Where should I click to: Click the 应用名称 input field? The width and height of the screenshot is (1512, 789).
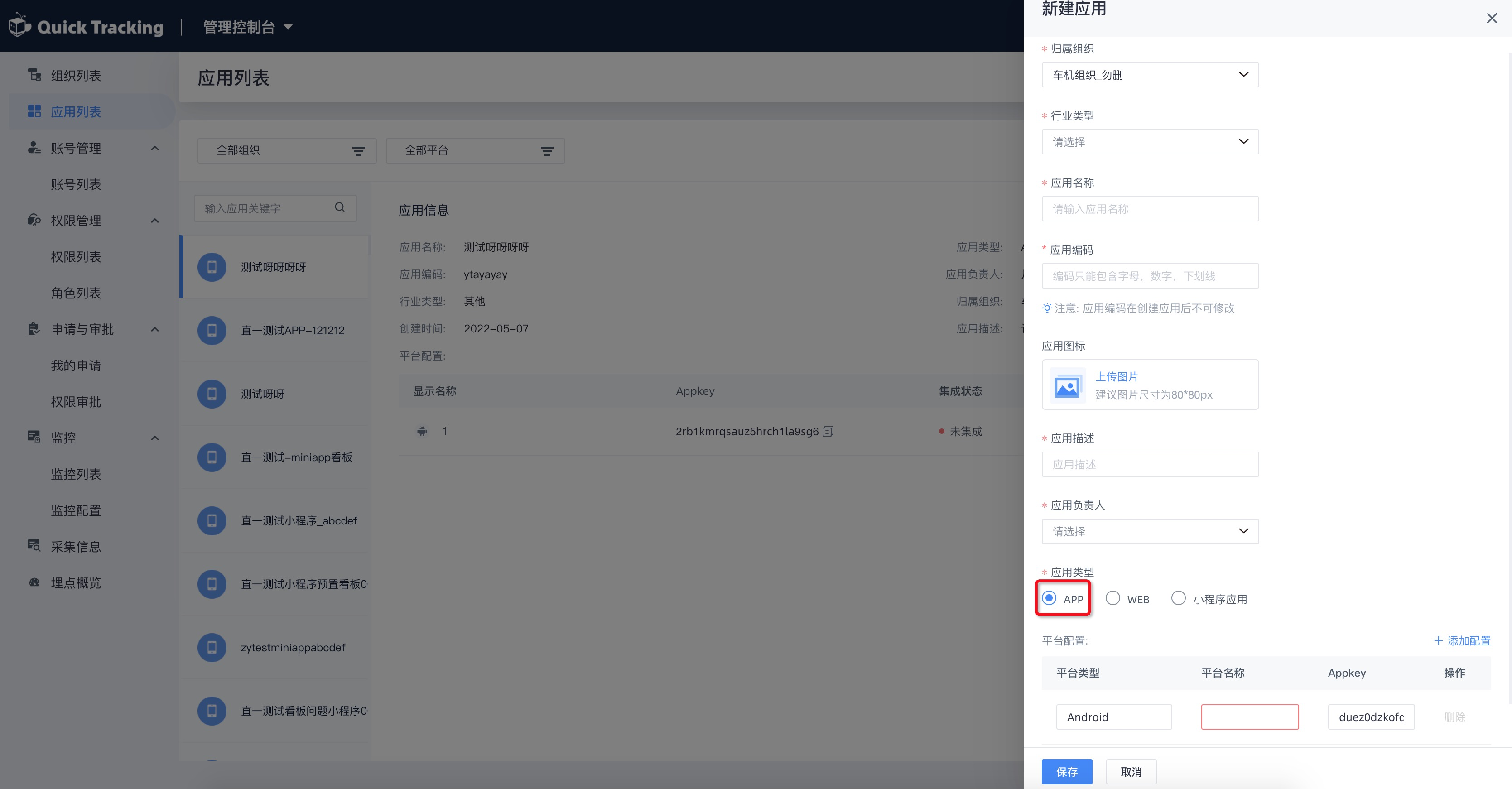1150,208
